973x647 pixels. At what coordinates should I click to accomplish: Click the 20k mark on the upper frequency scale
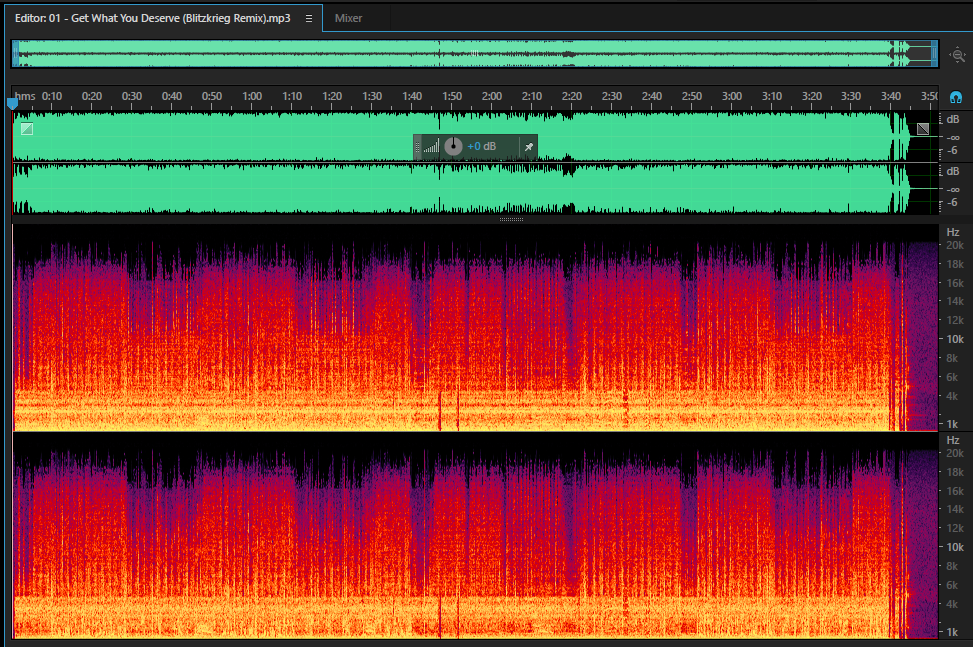[955, 246]
